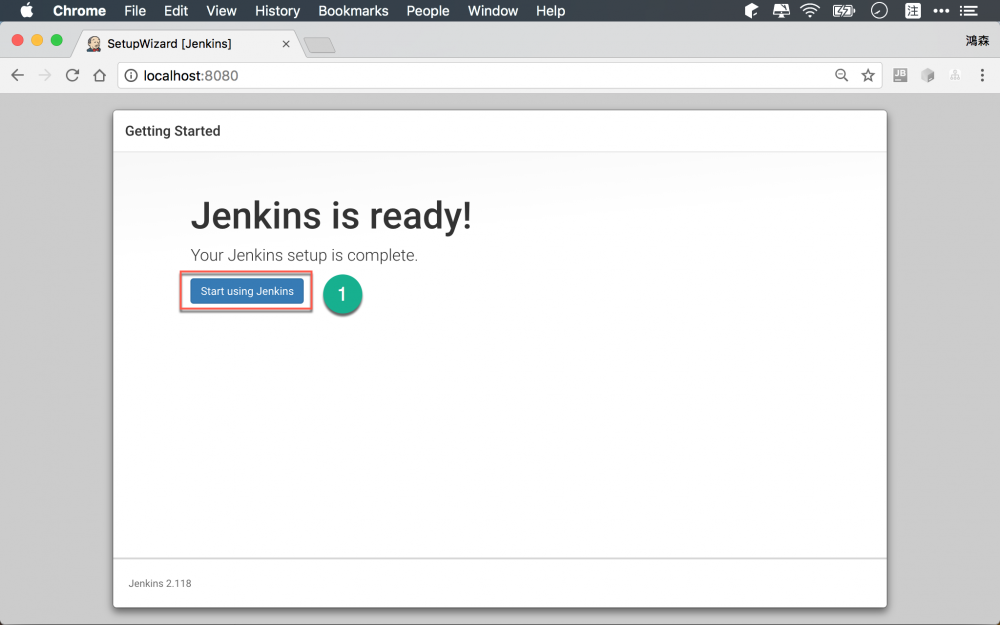Open the People menu
Viewport: 1000px width, 625px height.
click(x=428, y=11)
